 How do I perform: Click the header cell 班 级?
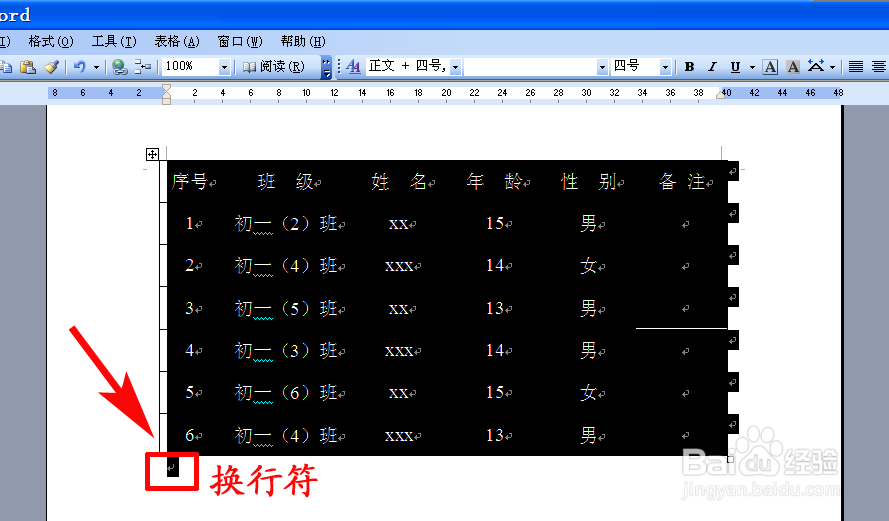pos(285,181)
